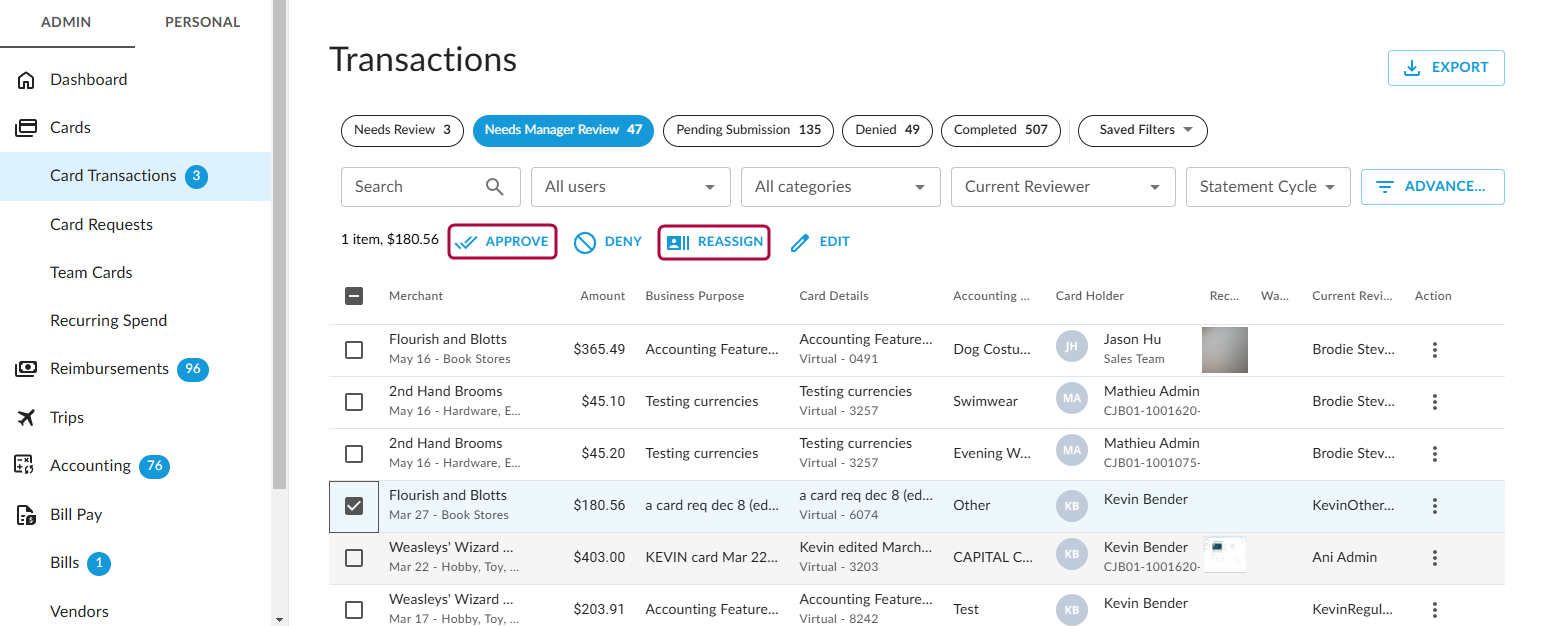Click the Accounting icon in sidebar

26,466
